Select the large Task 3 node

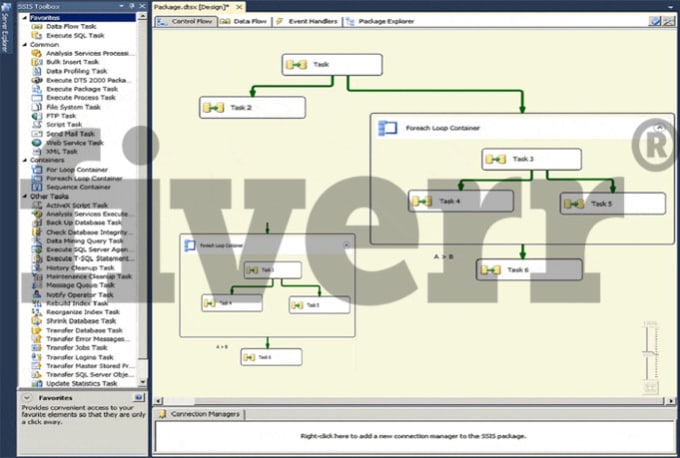point(532,159)
